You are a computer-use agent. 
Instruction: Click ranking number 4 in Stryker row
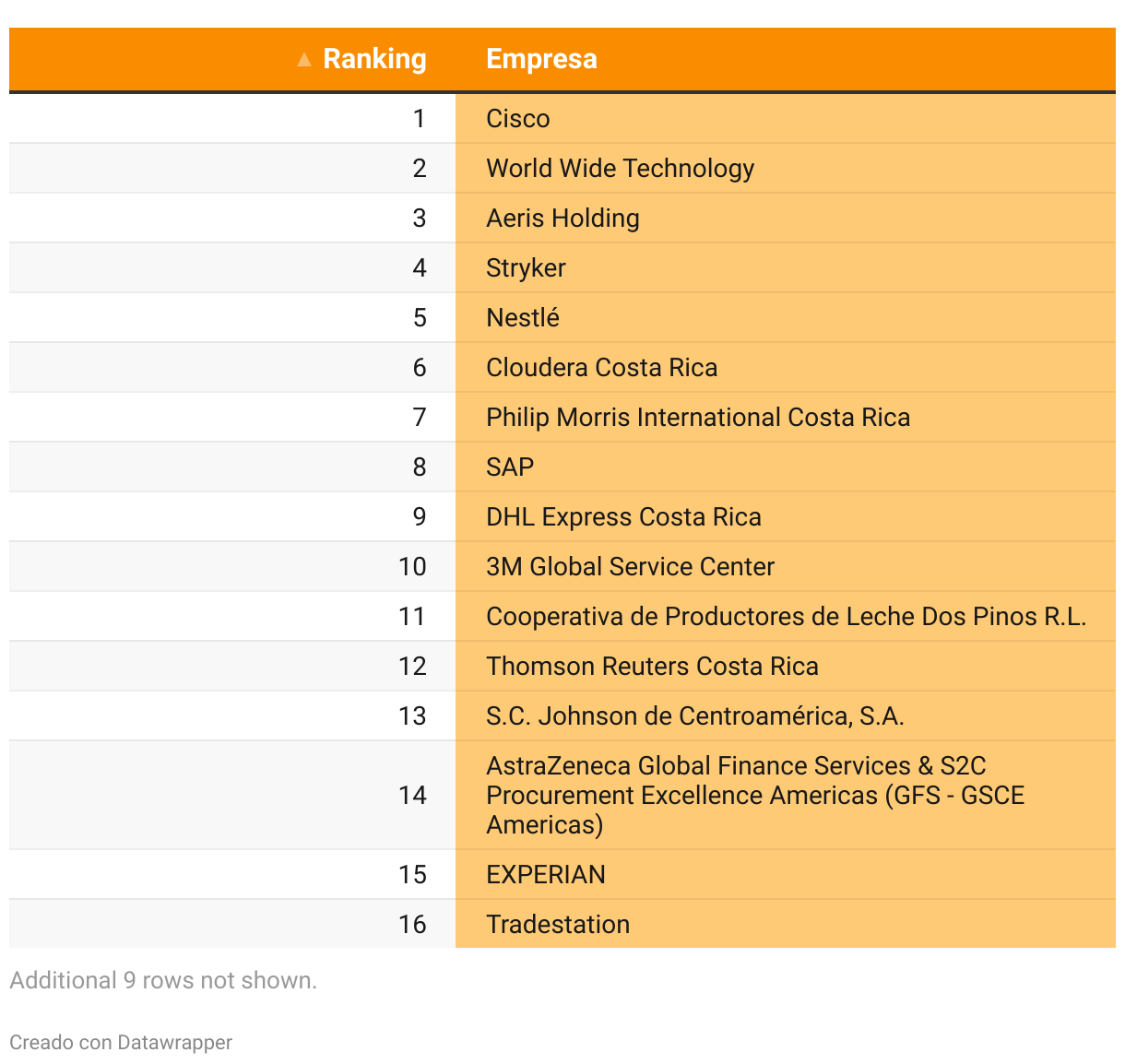[x=420, y=267]
